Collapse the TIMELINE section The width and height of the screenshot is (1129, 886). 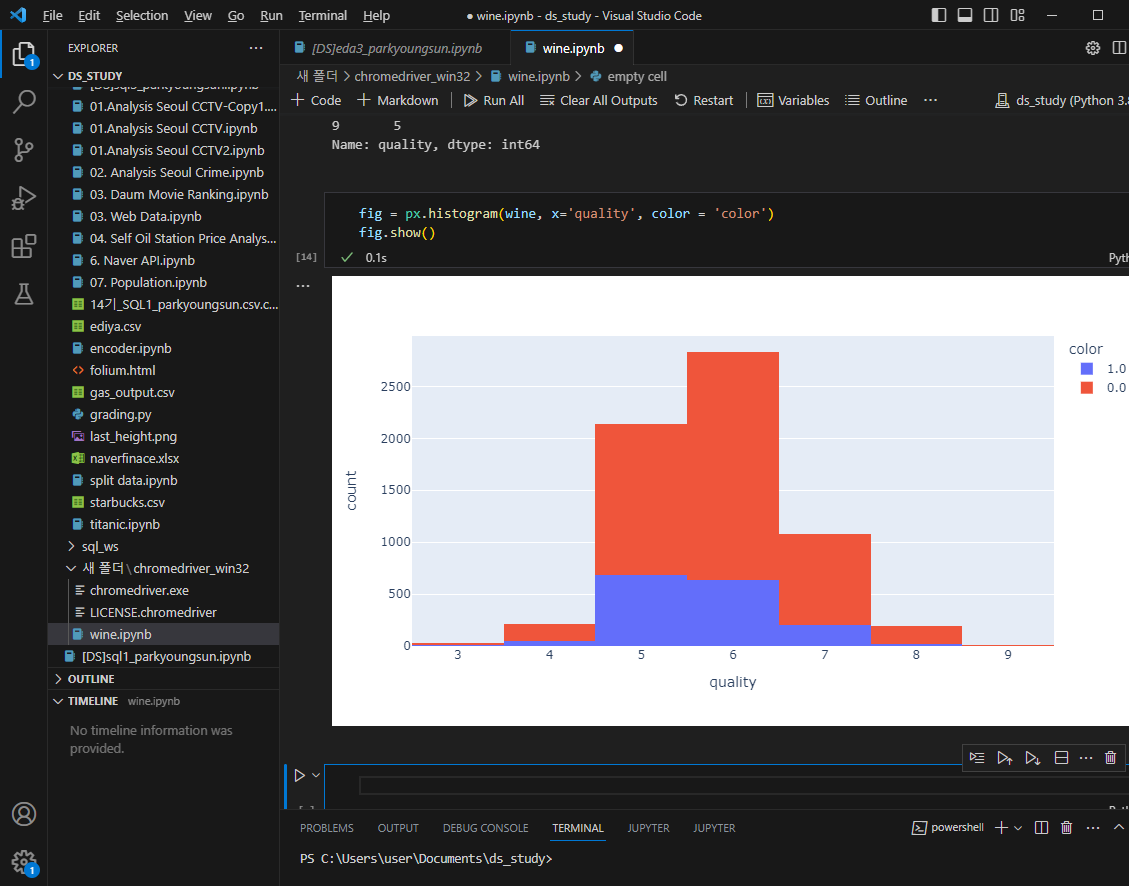coord(163,701)
